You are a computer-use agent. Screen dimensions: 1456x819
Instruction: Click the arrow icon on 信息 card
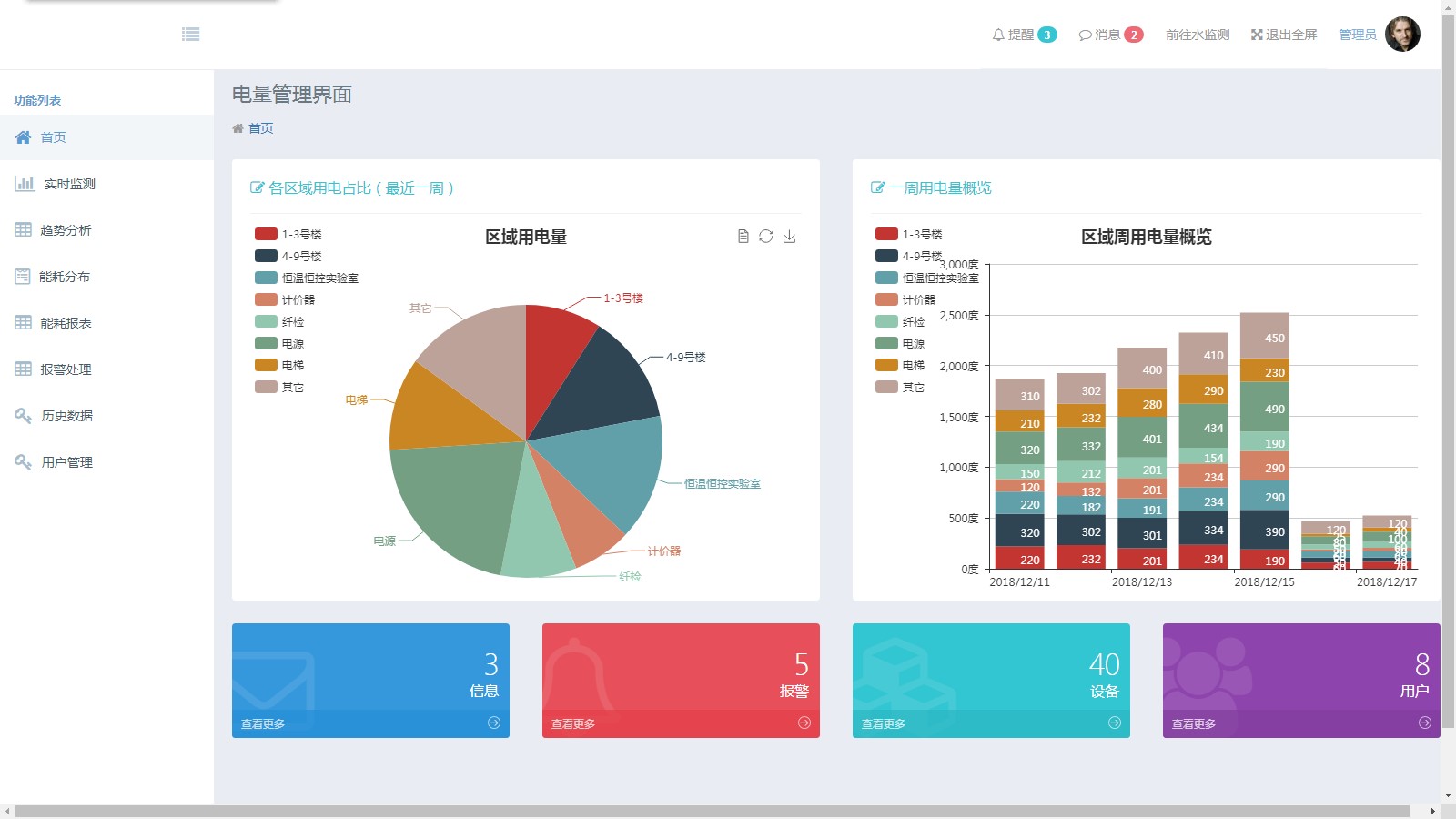point(494,723)
